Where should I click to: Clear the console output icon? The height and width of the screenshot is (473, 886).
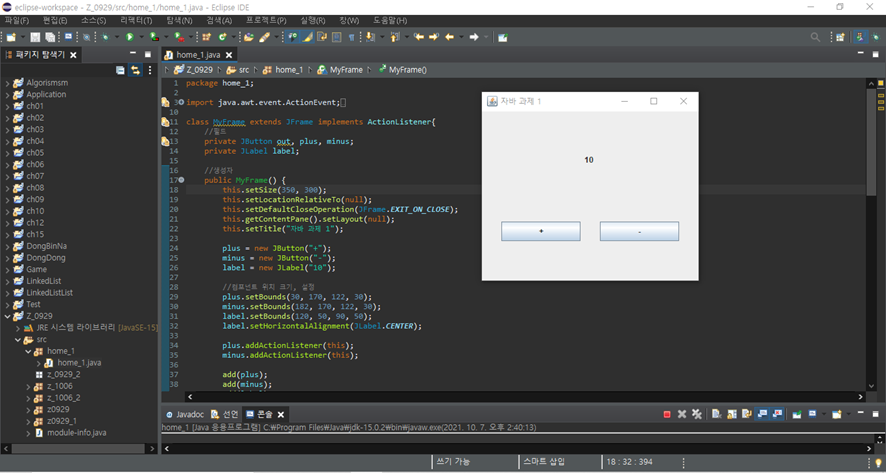716,414
